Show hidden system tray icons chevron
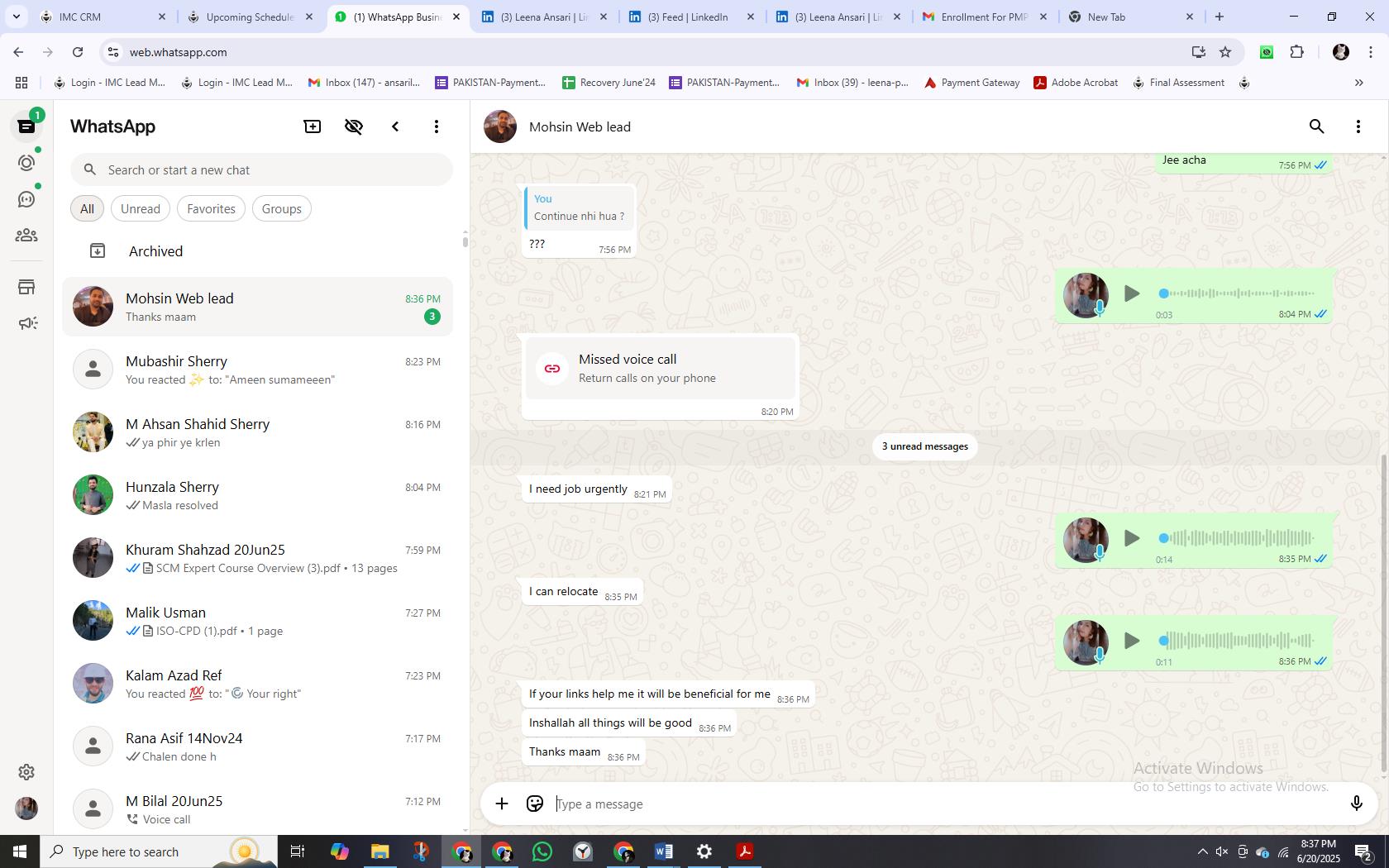Viewport: 1389px width, 868px height. click(1202, 851)
